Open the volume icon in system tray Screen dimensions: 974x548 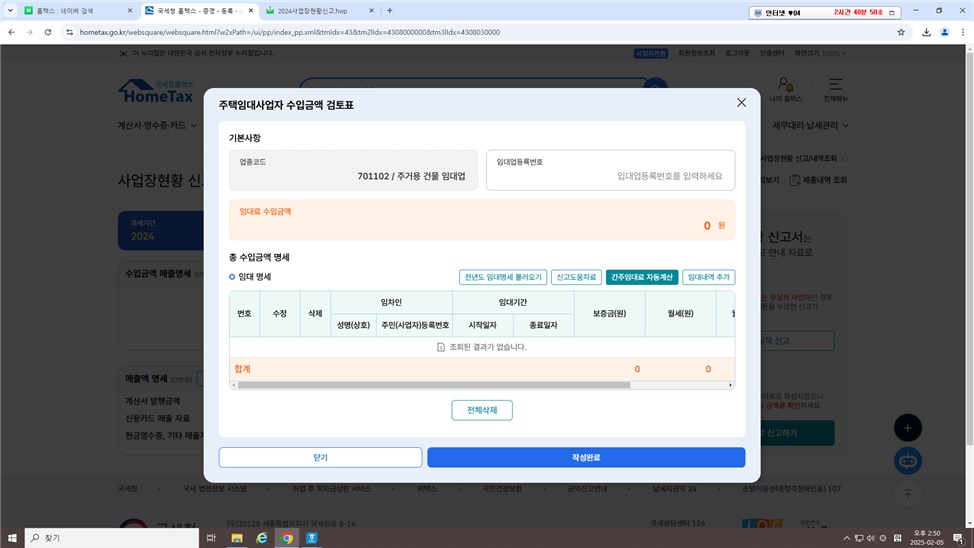pos(870,538)
